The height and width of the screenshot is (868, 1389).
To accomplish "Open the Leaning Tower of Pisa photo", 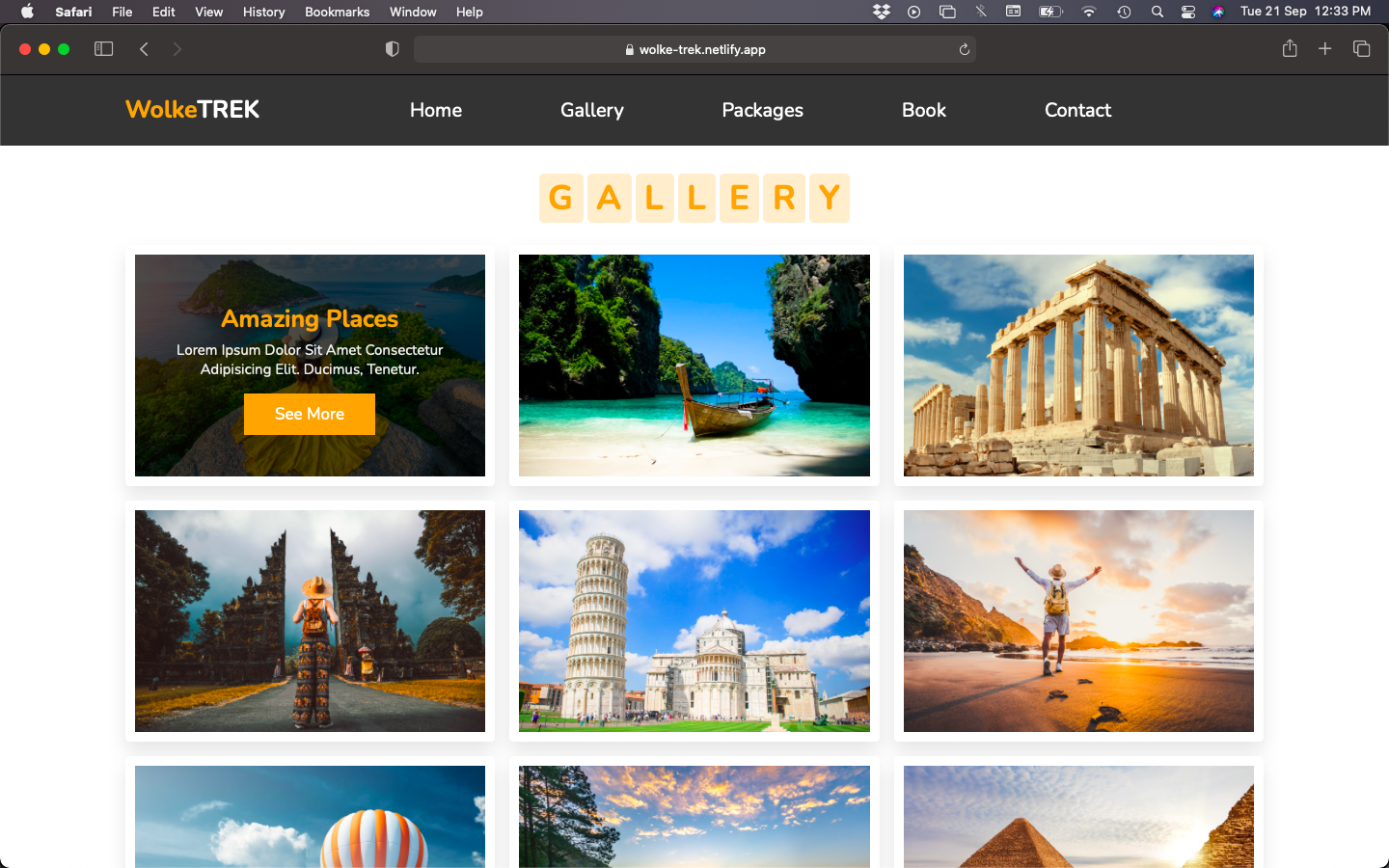I will (694, 621).
